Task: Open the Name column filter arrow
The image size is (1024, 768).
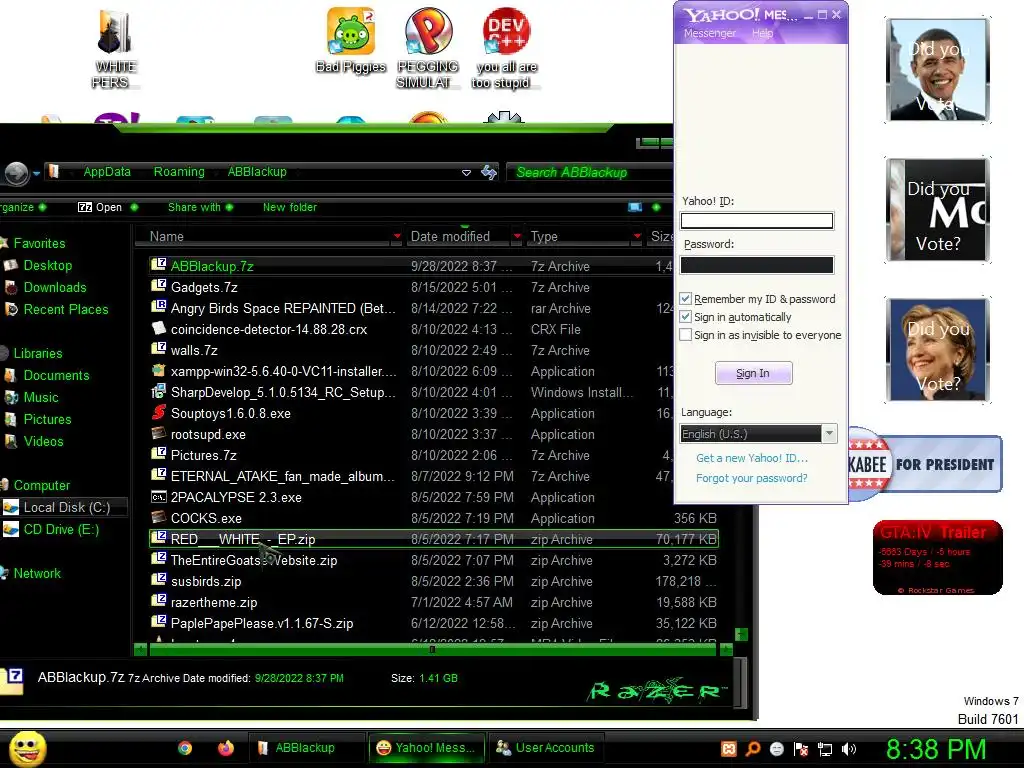Action: [x=397, y=236]
